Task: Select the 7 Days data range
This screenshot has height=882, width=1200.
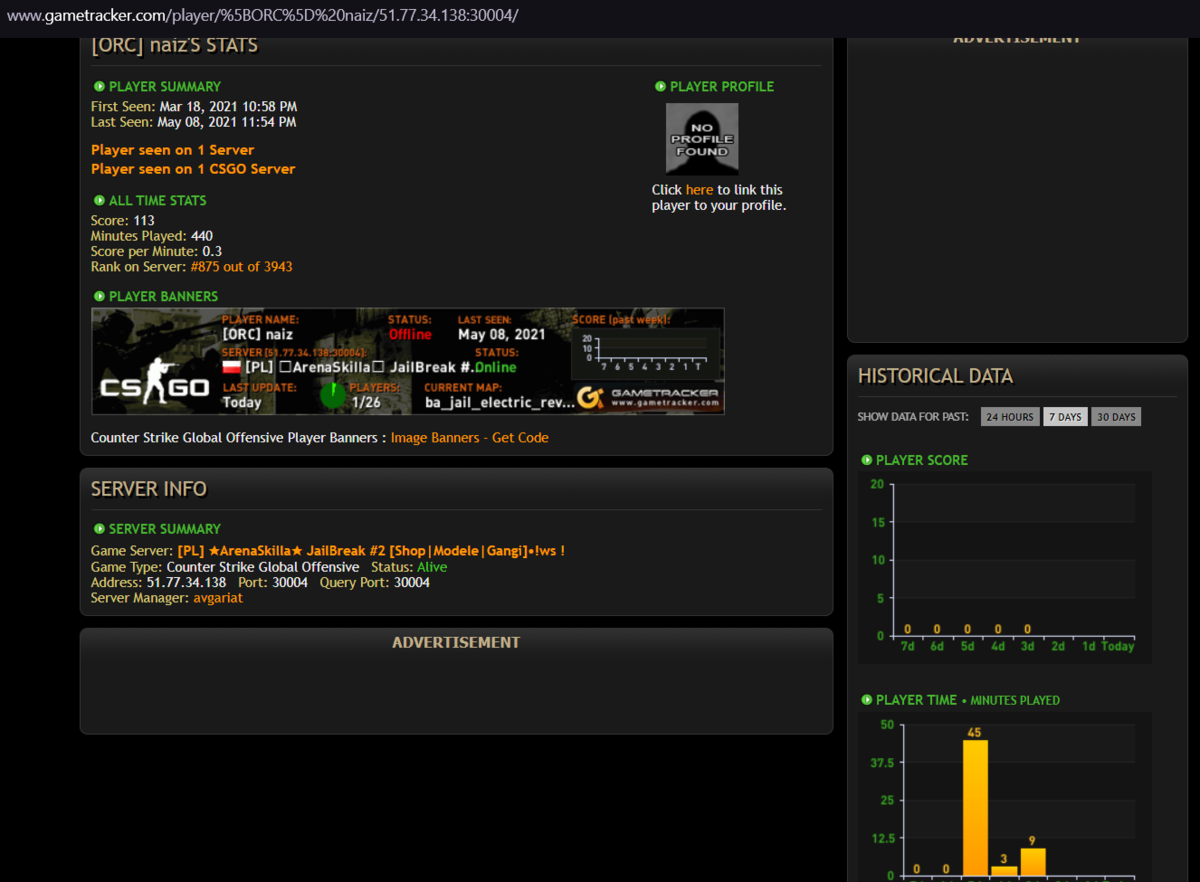Action: (x=1065, y=417)
